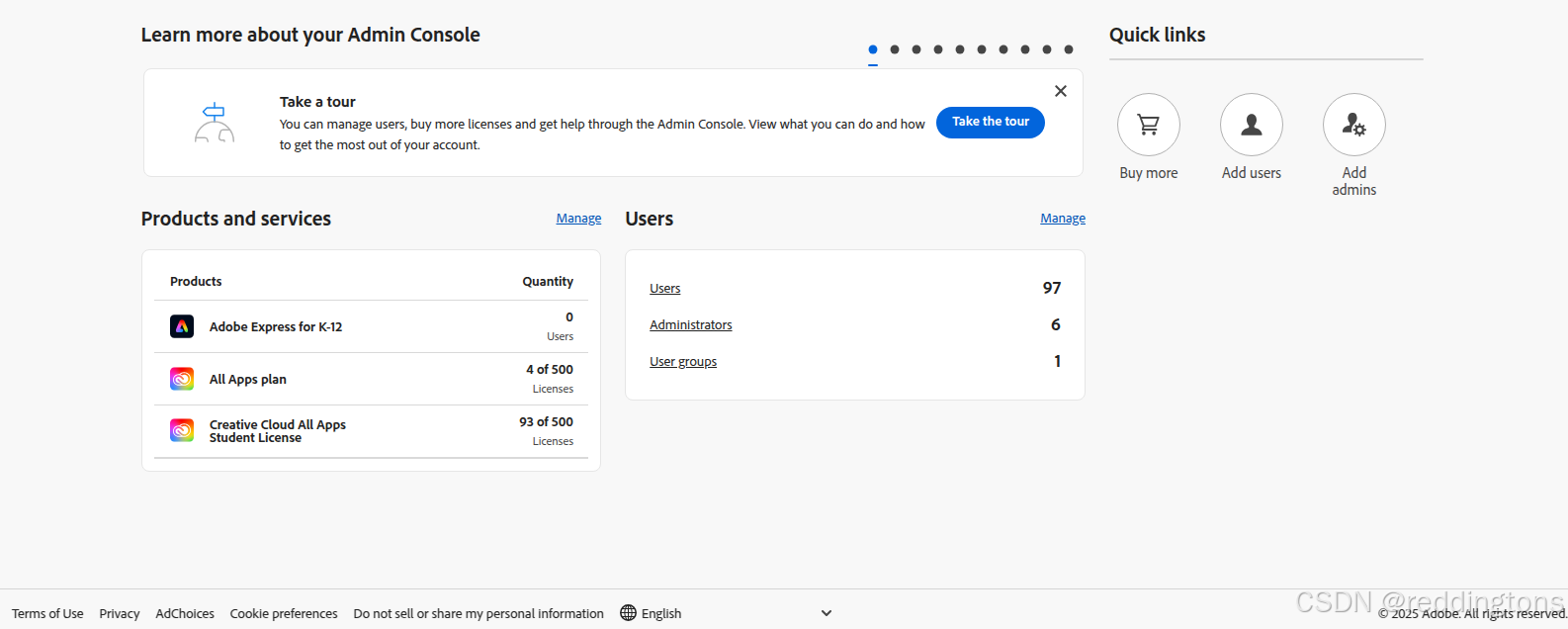Select the fifth carousel dot
Image resolution: width=1568 pixels, height=629 pixels.
(960, 49)
